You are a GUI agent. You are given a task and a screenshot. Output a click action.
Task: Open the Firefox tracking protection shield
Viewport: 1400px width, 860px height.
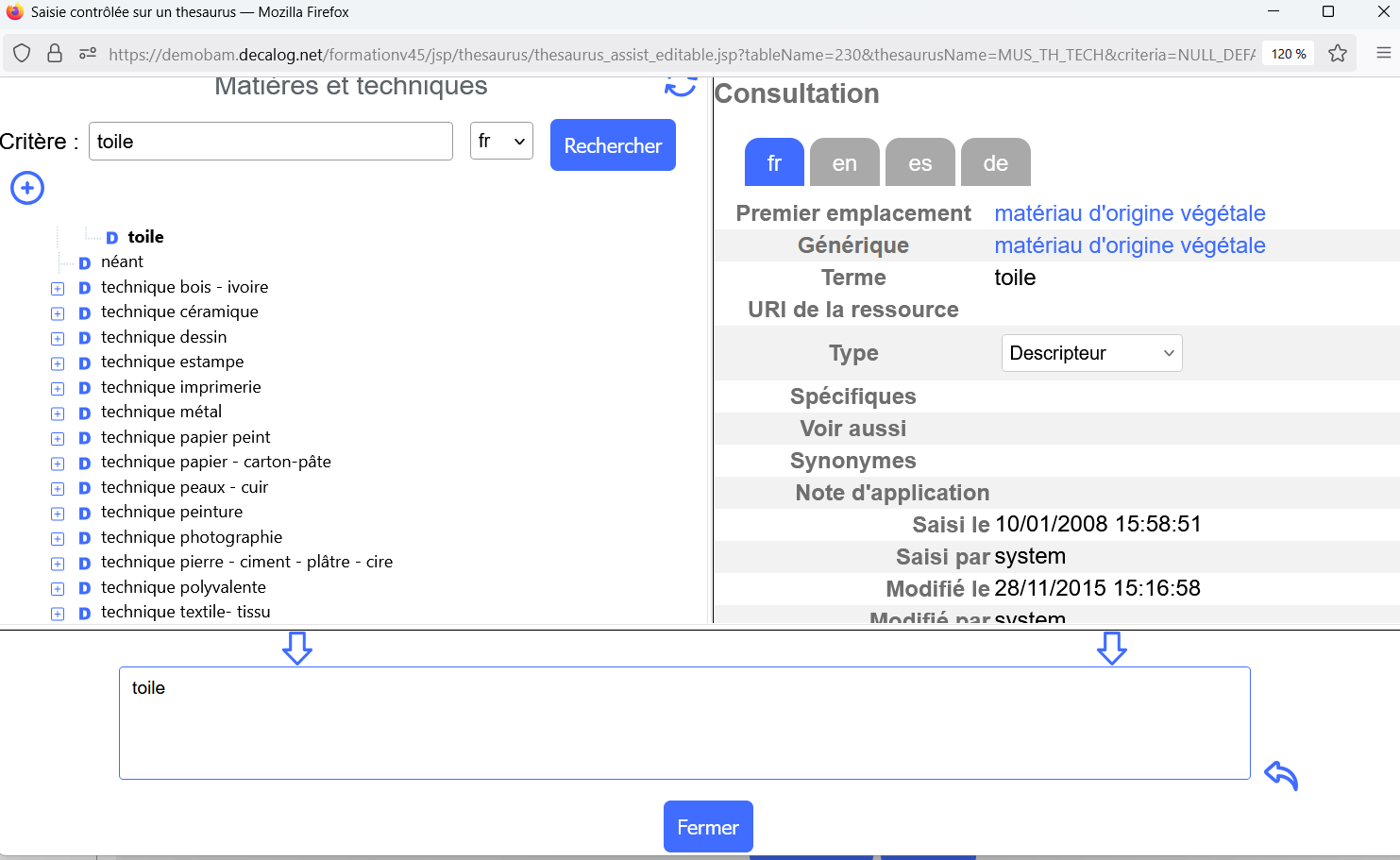pos(23,54)
